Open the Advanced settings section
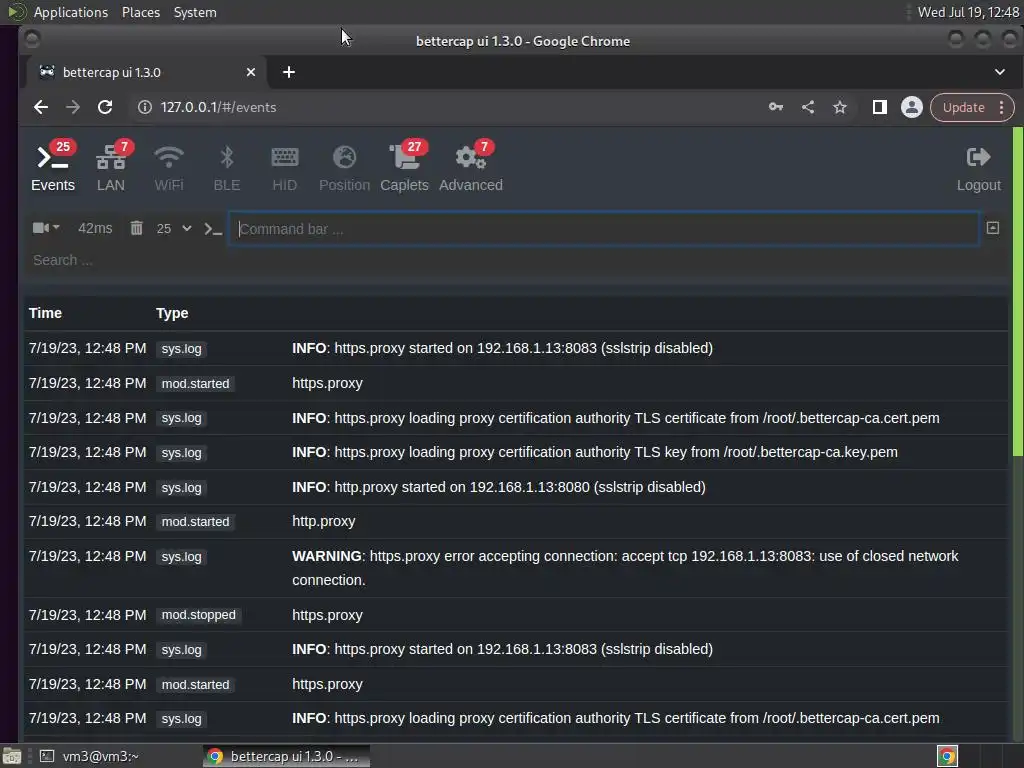This screenshot has height=768, width=1024. (471, 167)
